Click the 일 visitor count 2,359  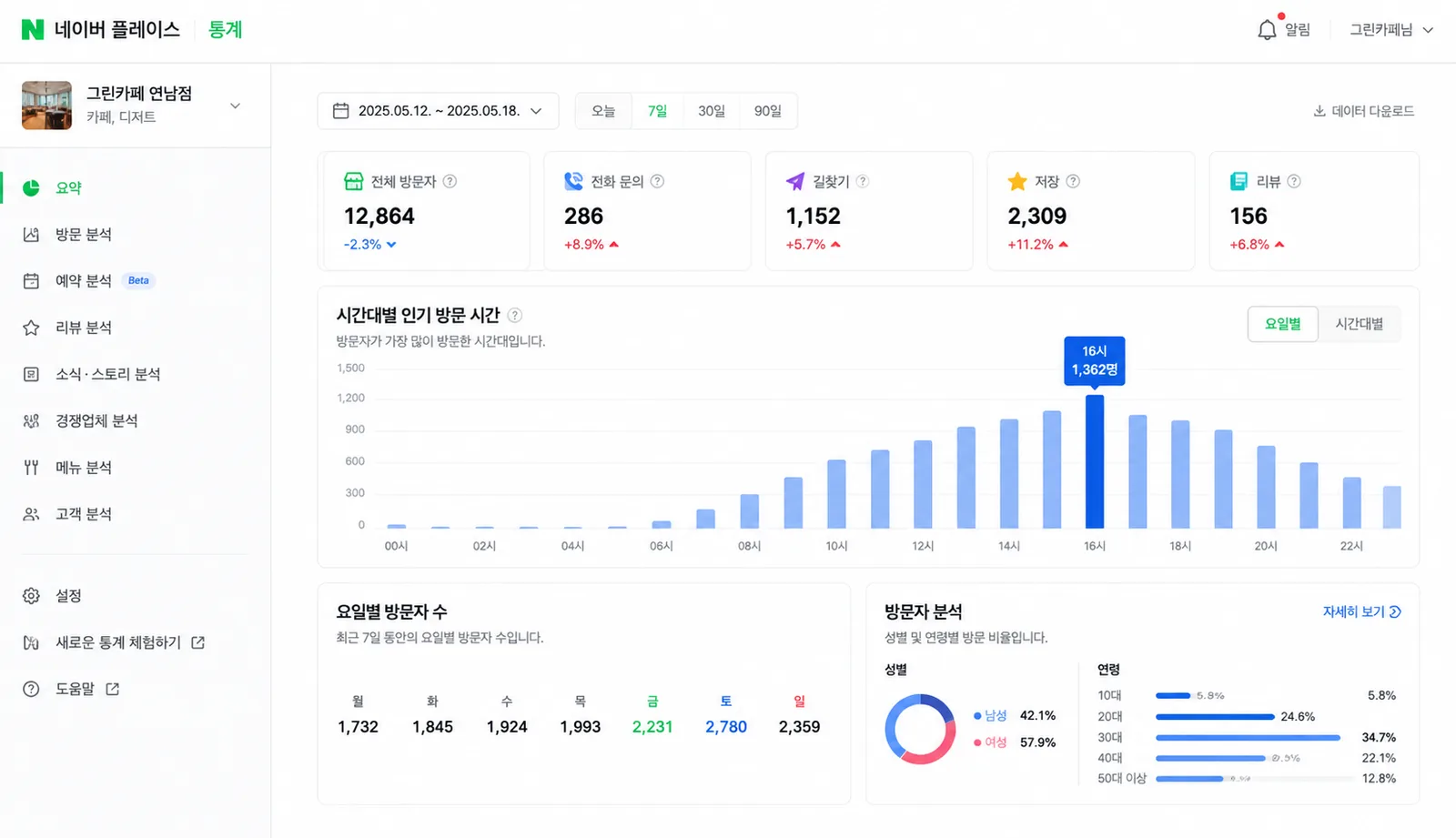pyautogui.click(x=799, y=727)
